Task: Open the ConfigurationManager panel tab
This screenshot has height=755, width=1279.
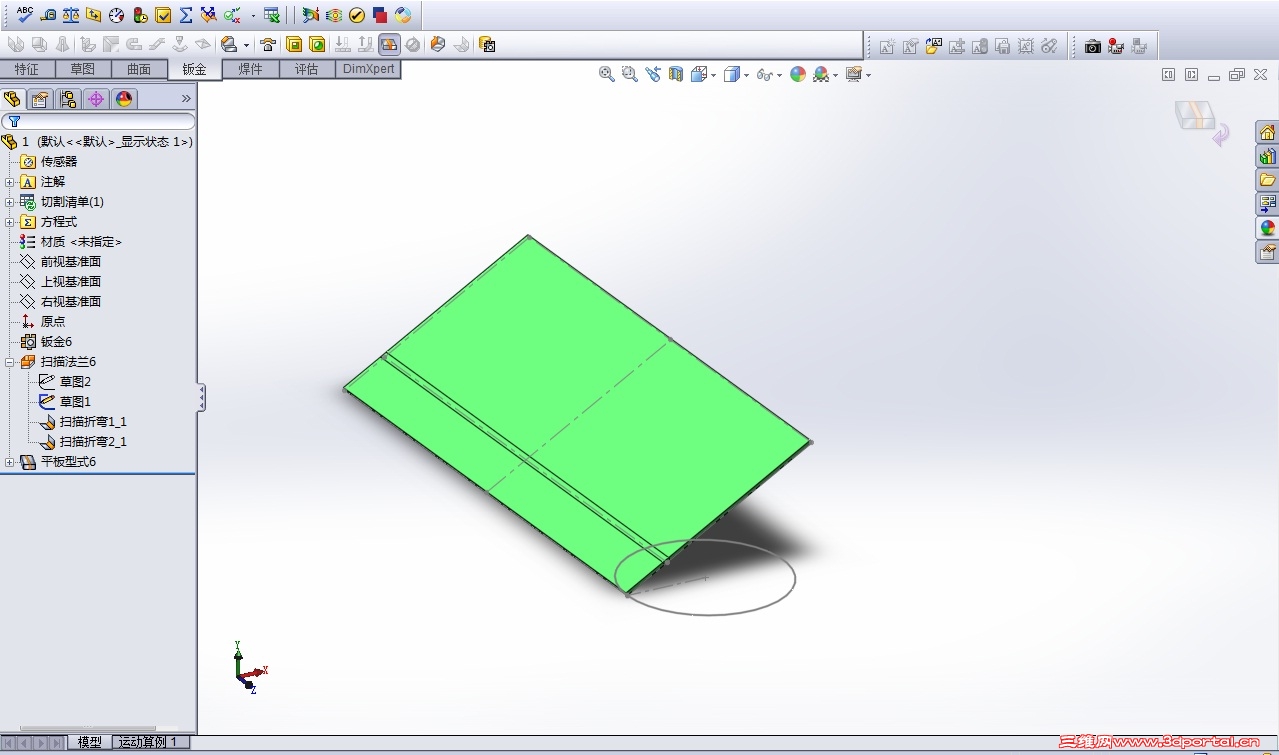Action: pyautogui.click(x=68, y=98)
